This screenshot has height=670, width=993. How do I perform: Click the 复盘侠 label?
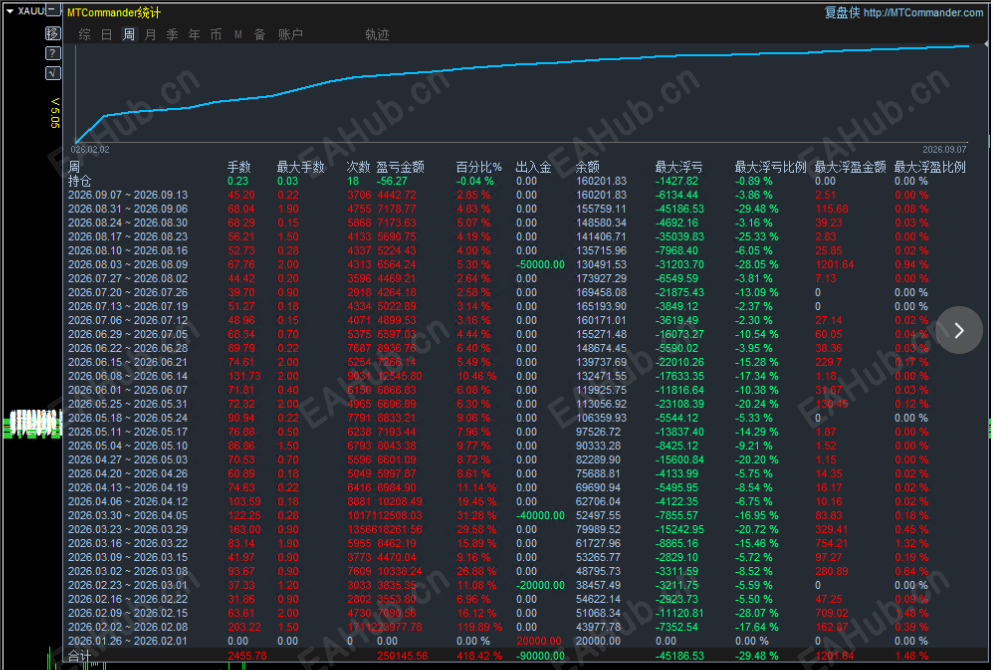coord(842,13)
